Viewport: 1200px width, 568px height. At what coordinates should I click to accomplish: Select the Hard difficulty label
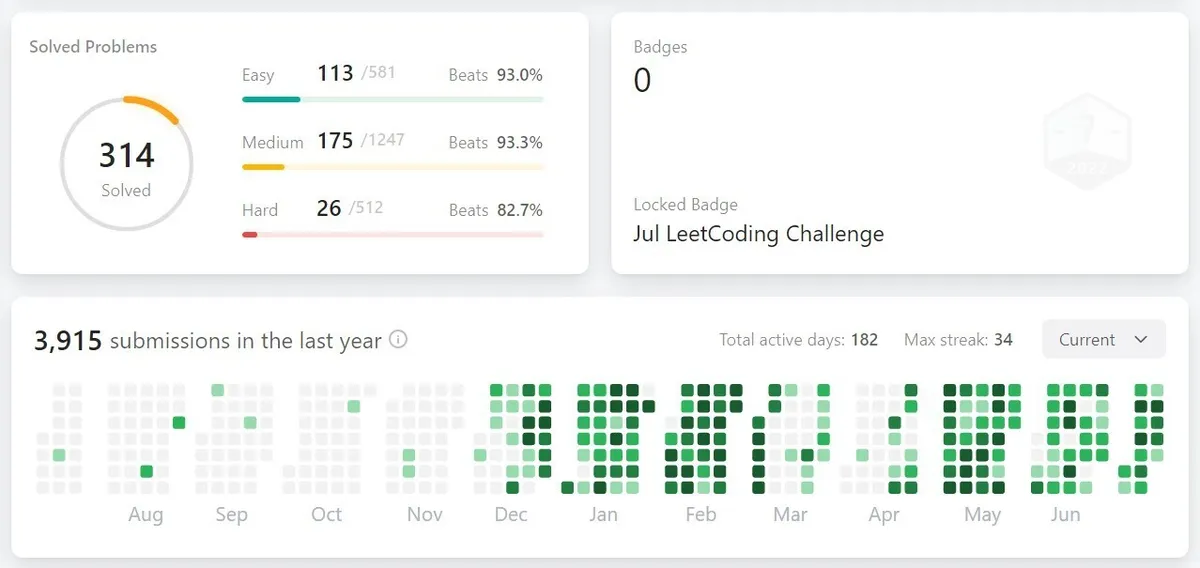tap(260, 210)
